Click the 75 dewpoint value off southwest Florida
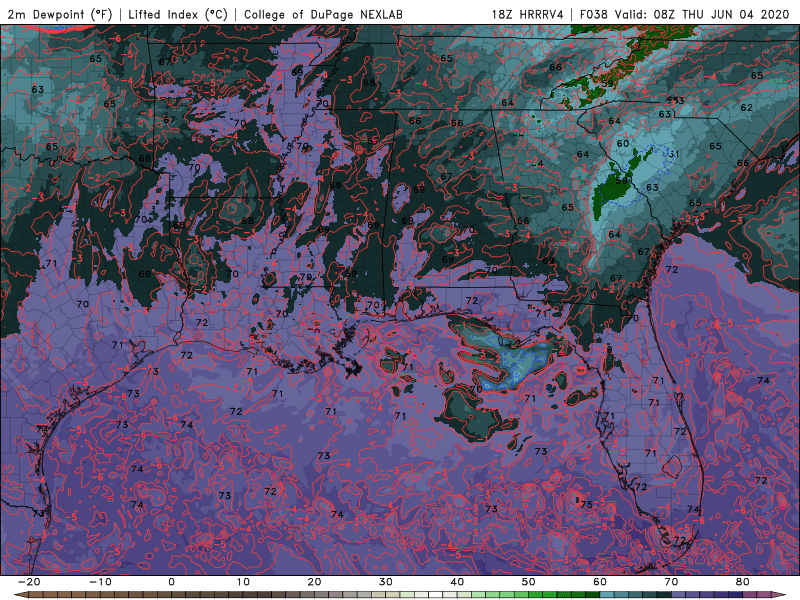The width and height of the screenshot is (800, 600). (x=586, y=505)
